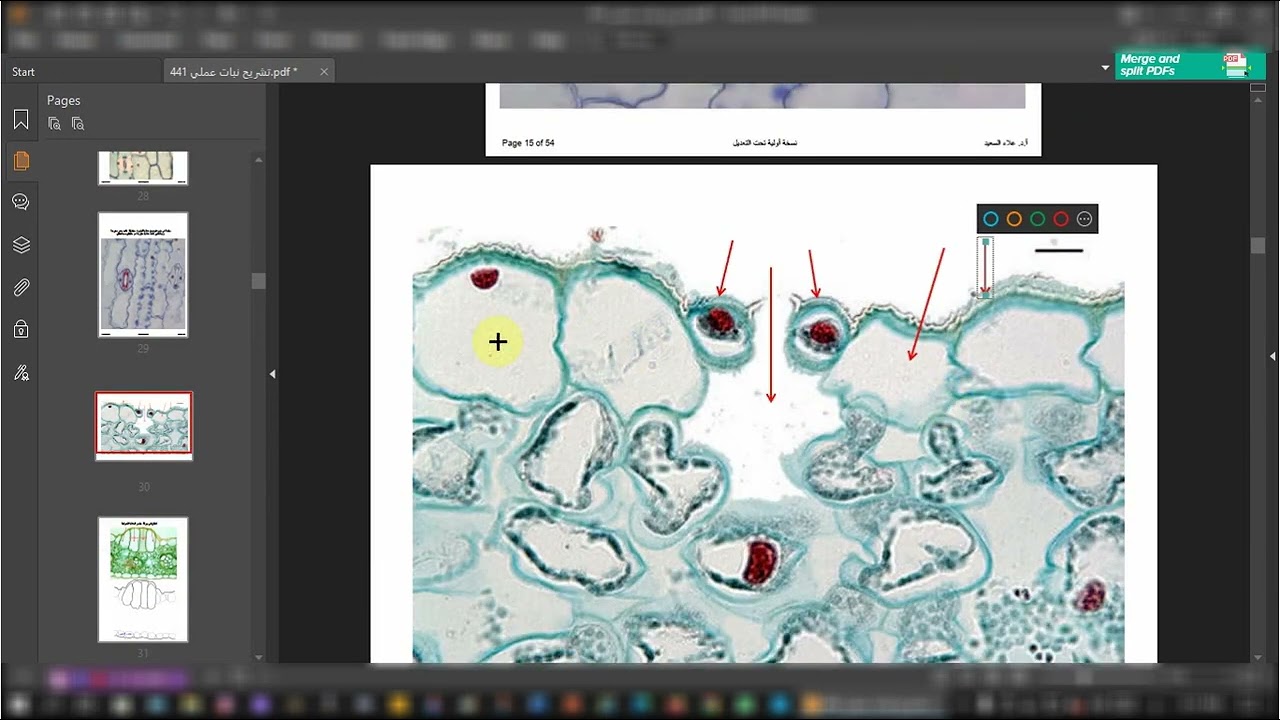Choose the red annotation color circle
Viewport: 1280px width, 720px height.
coord(1061,219)
